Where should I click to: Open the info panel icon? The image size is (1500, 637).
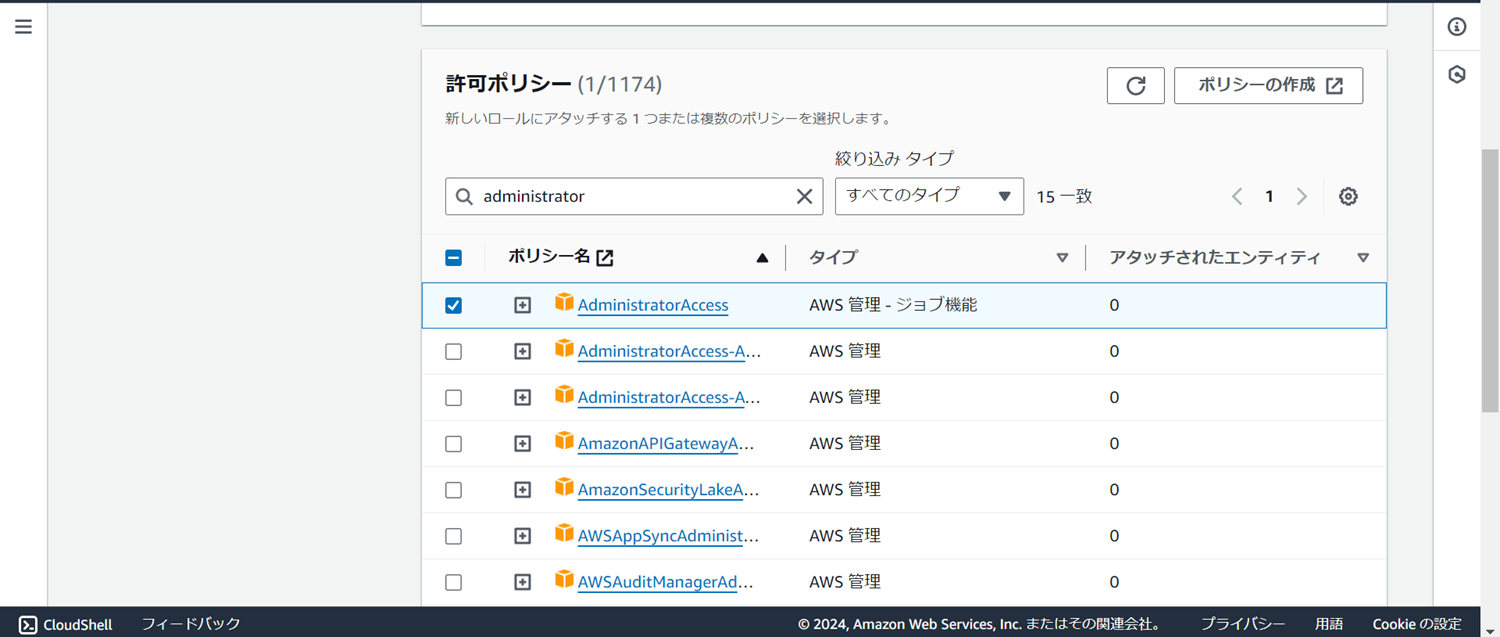pos(1457,27)
